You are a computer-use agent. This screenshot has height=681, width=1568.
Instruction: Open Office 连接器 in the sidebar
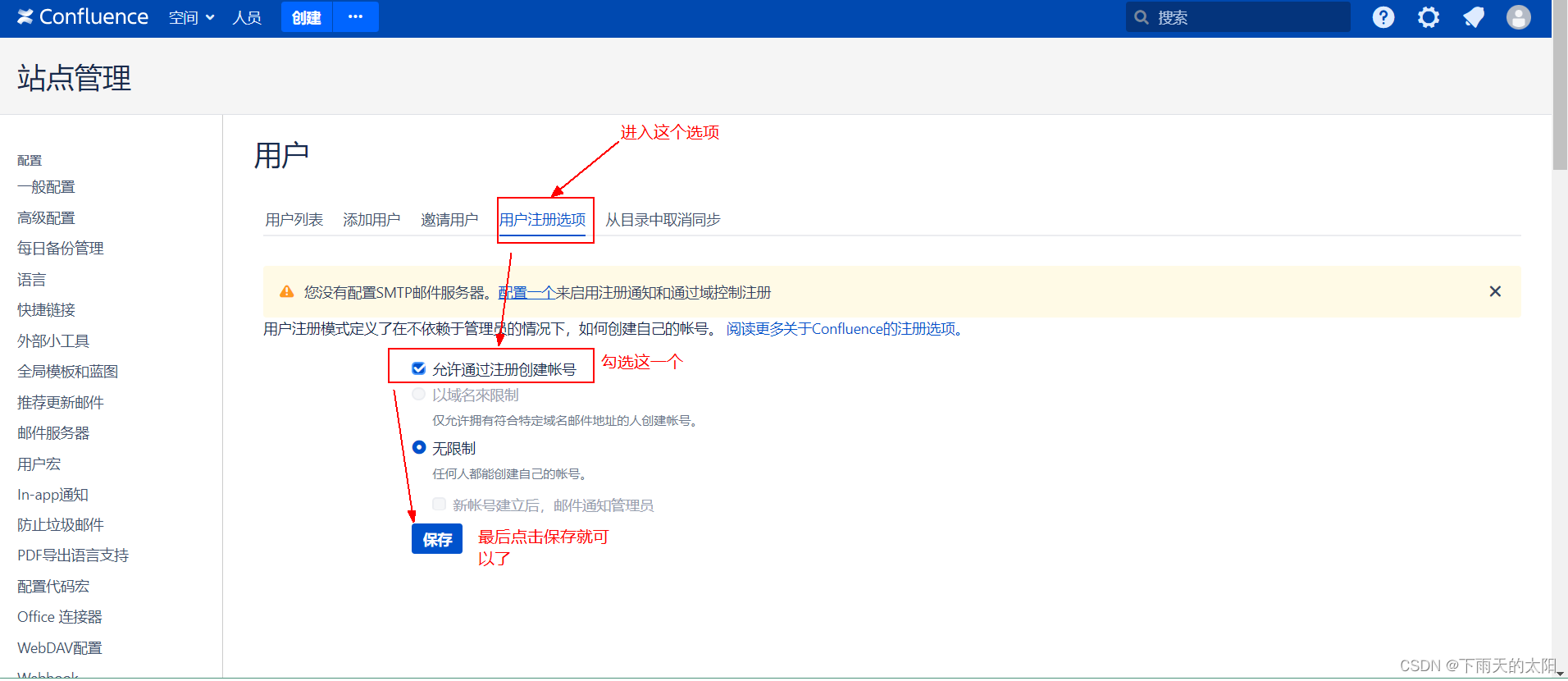(x=60, y=616)
